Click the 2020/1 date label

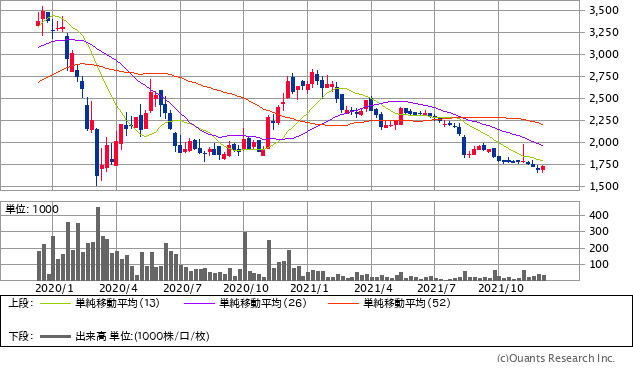[54, 288]
